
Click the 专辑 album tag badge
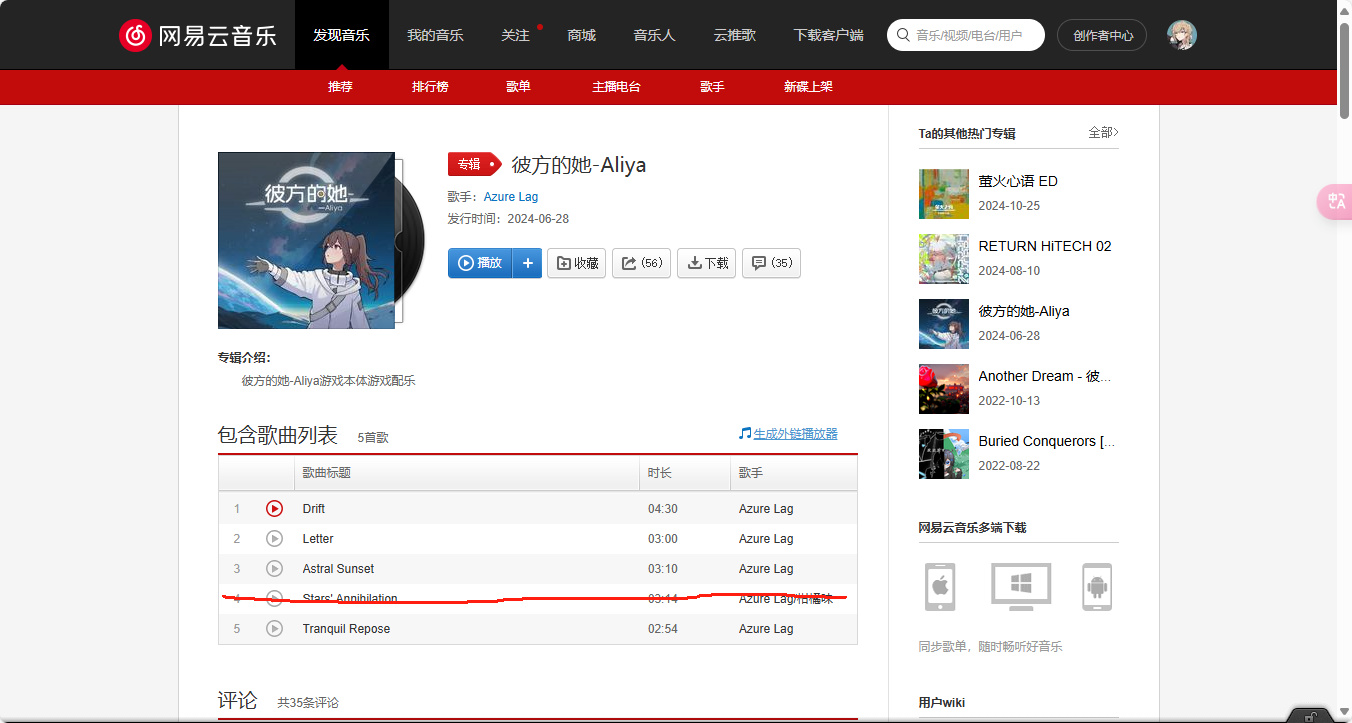tap(474, 164)
